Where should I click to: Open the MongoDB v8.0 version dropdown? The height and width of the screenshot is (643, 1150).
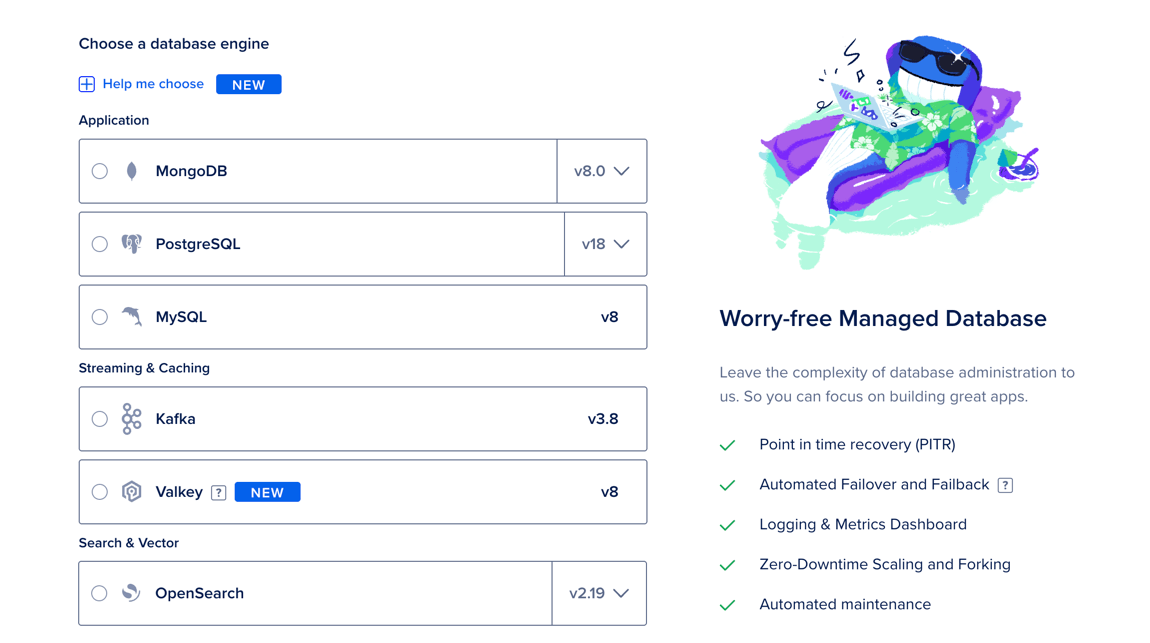click(x=602, y=170)
